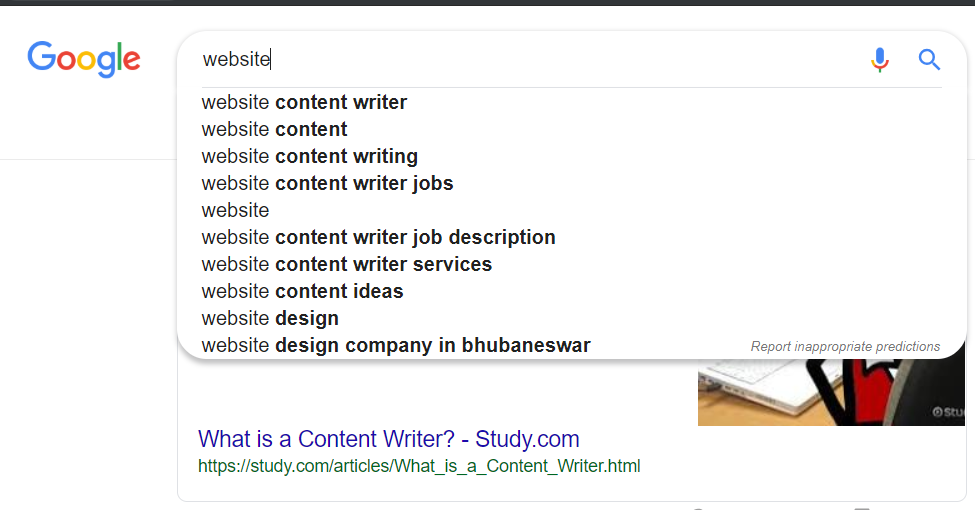
Task: Click the voice search microphone icon
Action: tap(879, 60)
